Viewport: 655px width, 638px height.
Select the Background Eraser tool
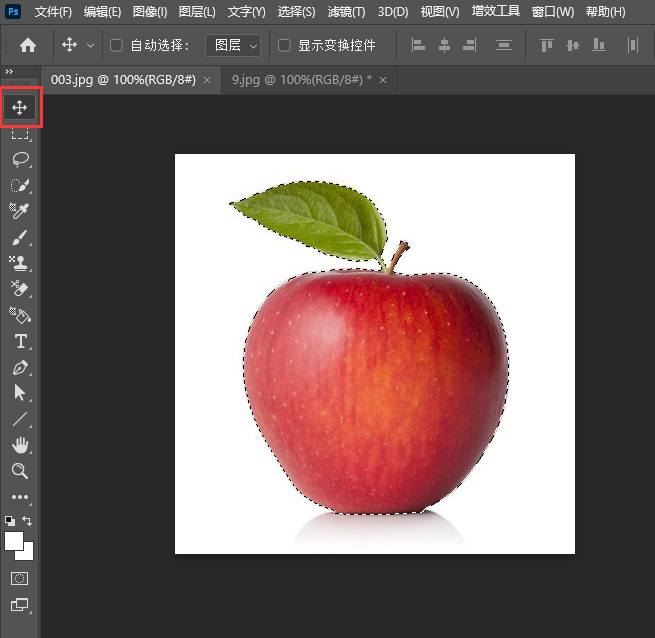click(19, 289)
